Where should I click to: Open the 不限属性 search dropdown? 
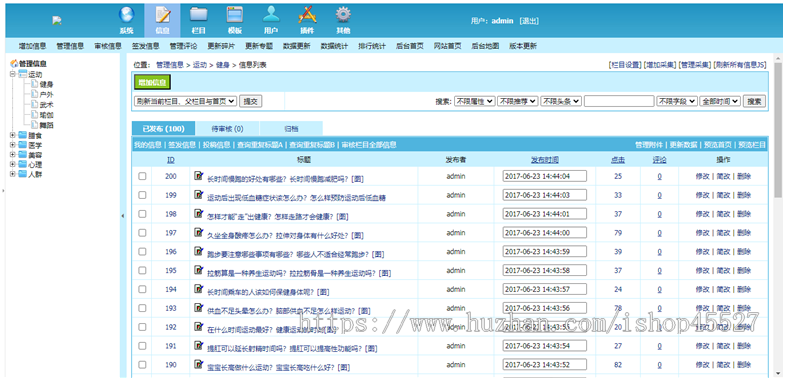[474, 101]
